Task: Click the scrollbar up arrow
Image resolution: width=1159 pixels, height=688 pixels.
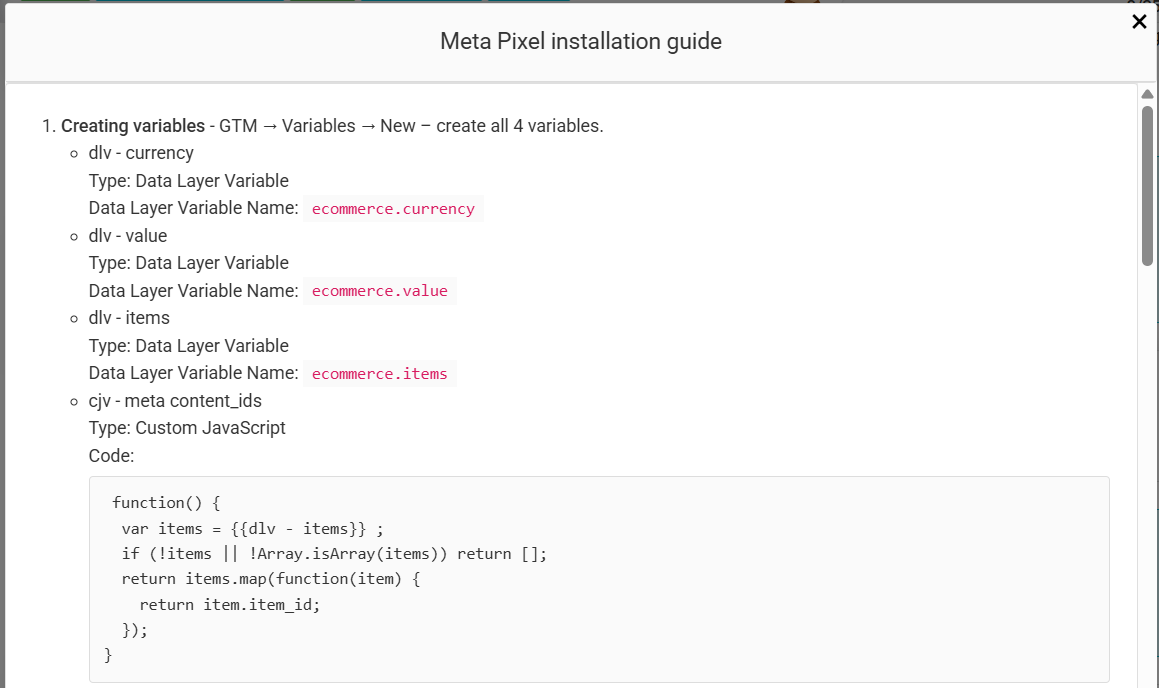Action: pos(1147,94)
